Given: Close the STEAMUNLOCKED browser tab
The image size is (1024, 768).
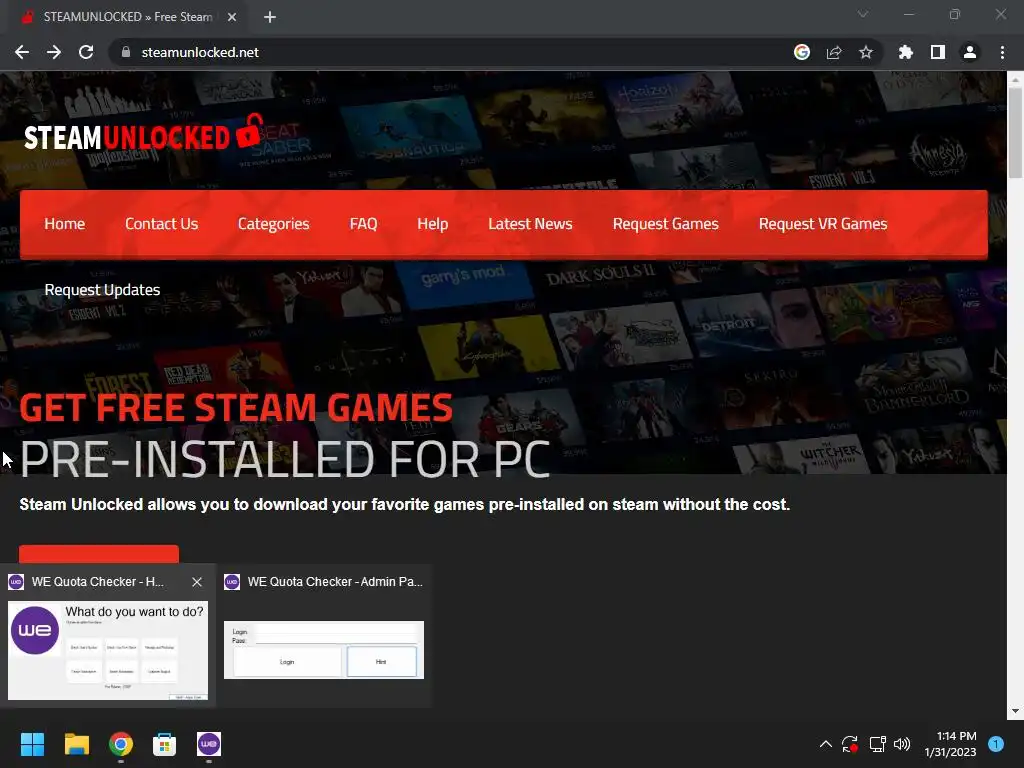Looking at the screenshot, I should [232, 17].
